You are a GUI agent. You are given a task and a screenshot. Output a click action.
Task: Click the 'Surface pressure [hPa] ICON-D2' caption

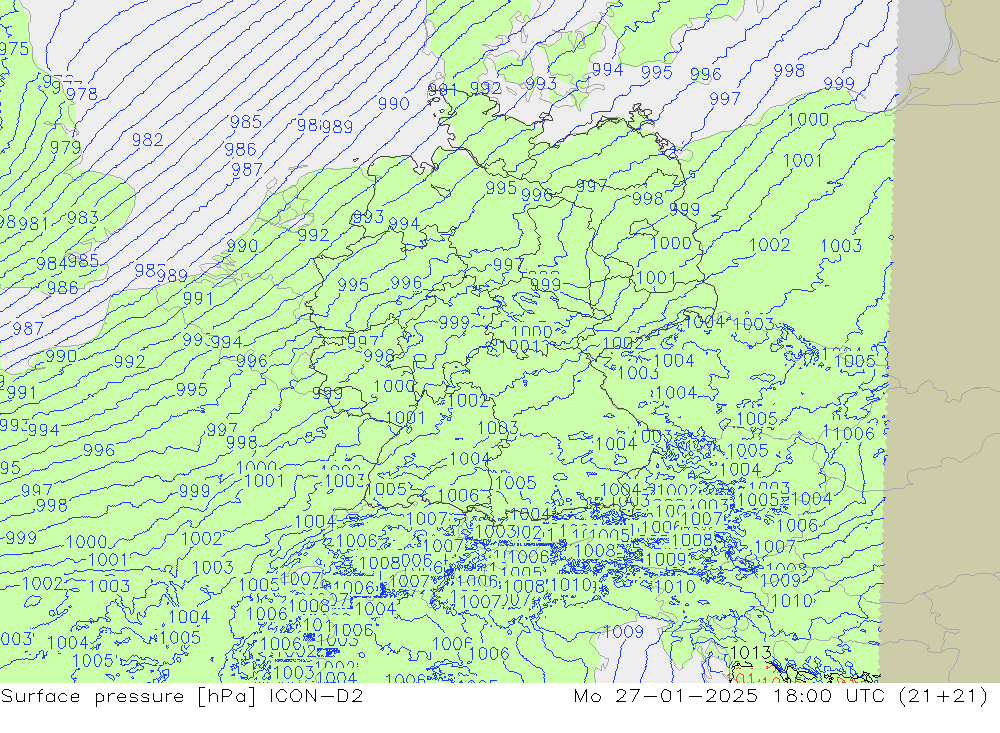[x=182, y=696]
